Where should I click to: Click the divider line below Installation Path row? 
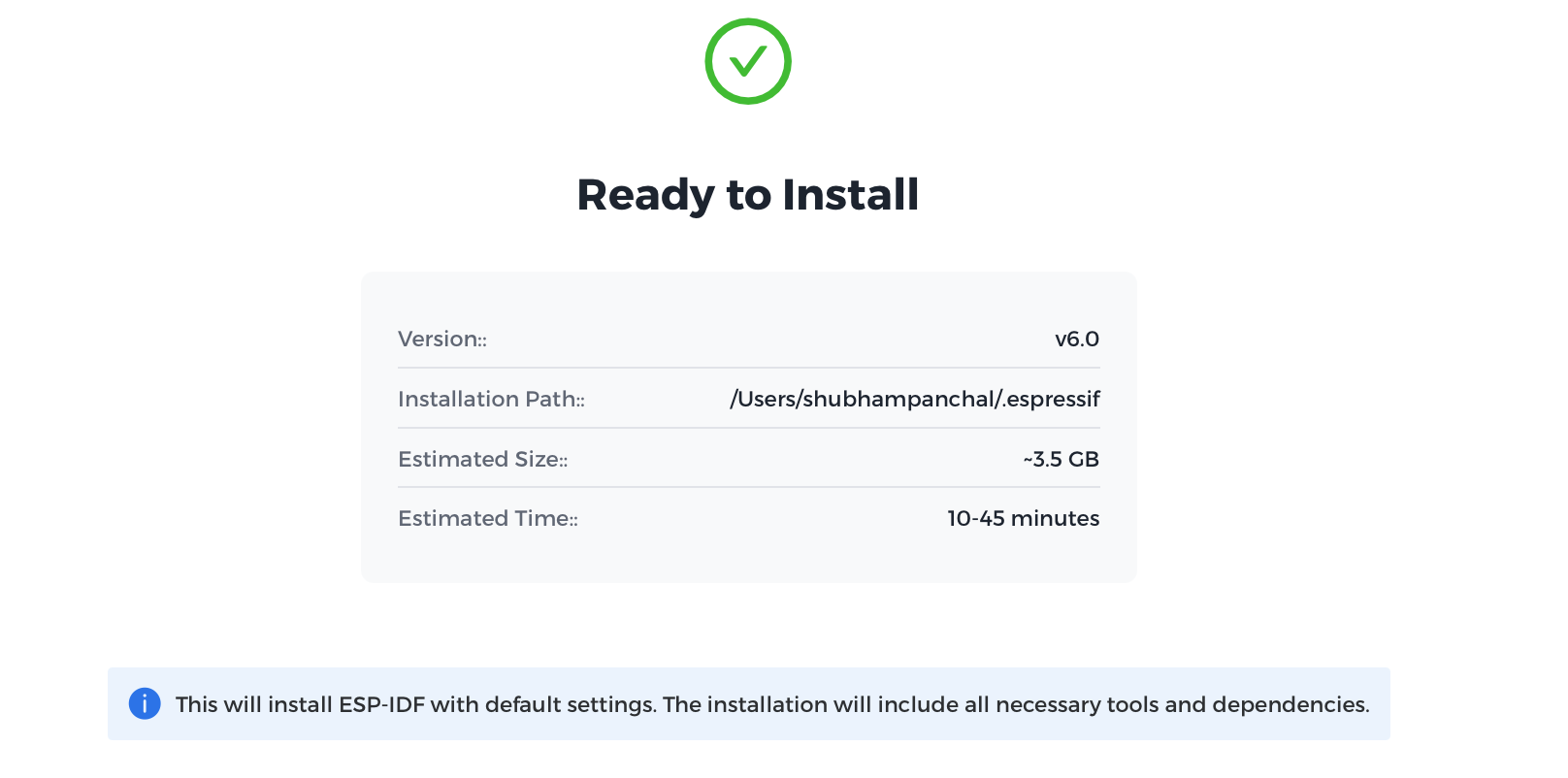(x=748, y=428)
